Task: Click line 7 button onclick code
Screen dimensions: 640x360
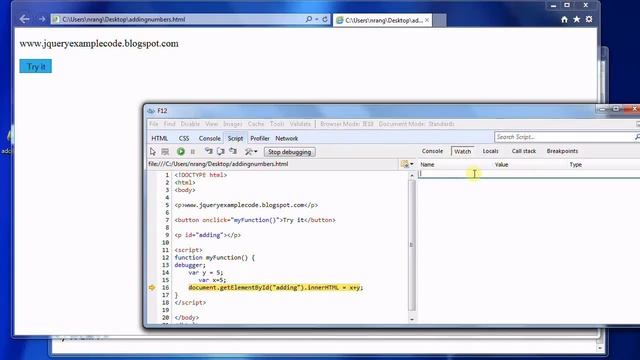Action: click(255, 220)
